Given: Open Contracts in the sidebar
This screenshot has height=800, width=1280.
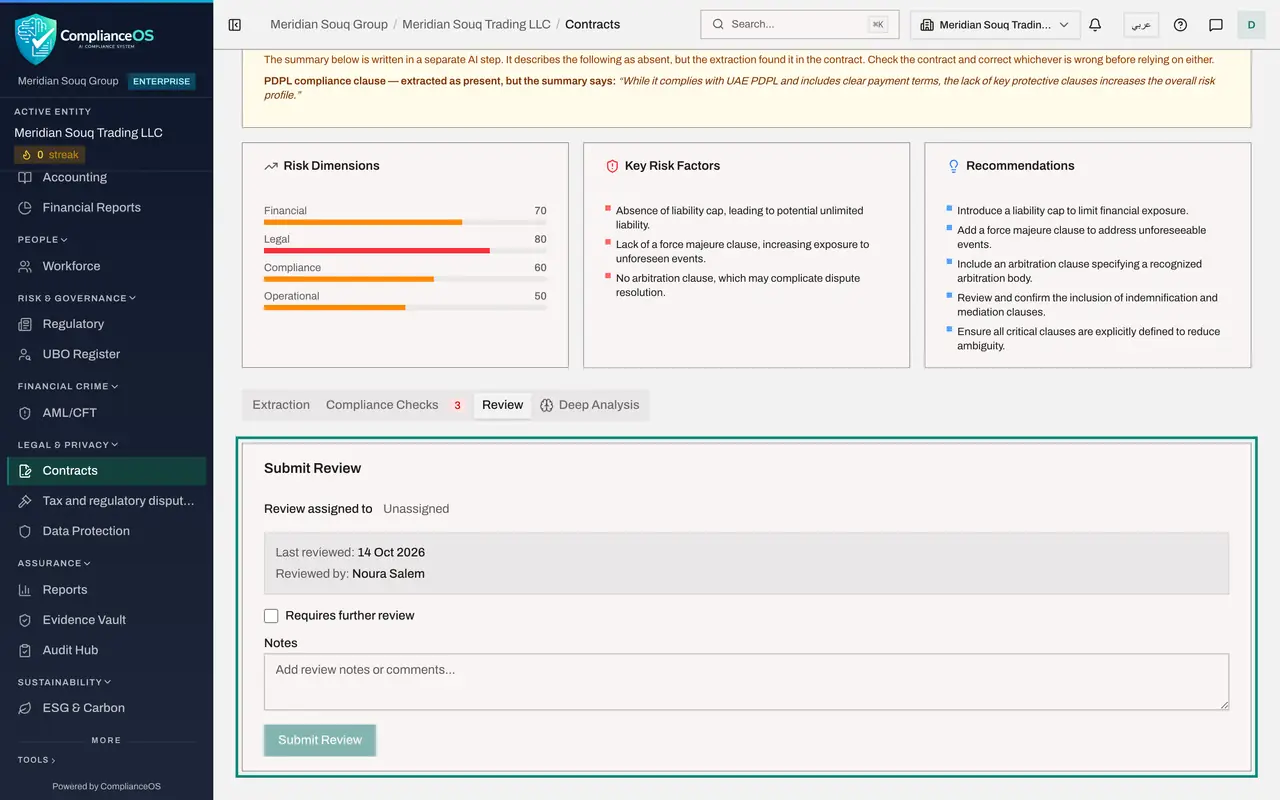Looking at the screenshot, I should tap(107, 471).
